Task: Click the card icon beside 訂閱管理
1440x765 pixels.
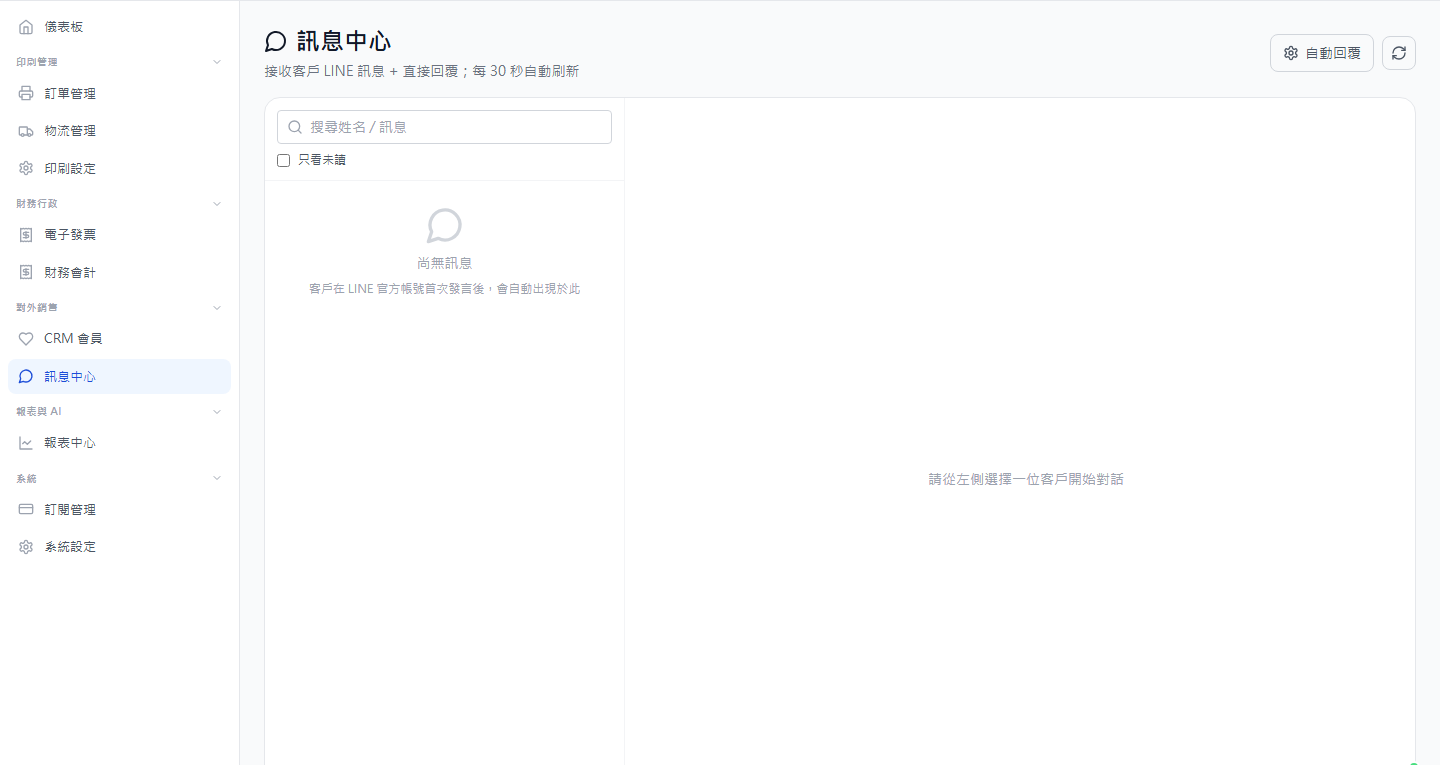Action: click(26, 510)
